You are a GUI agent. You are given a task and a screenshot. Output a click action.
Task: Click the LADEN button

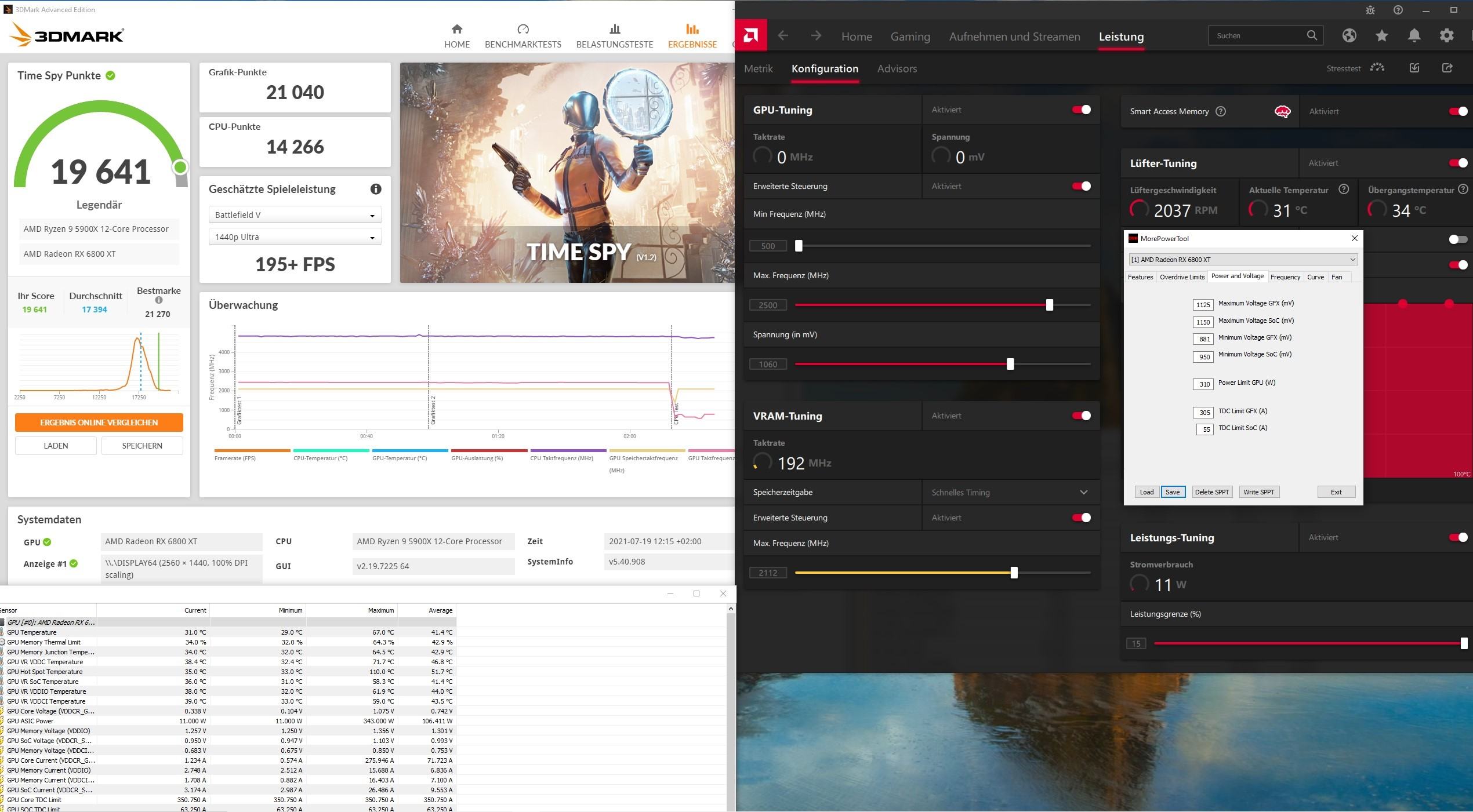(56, 446)
